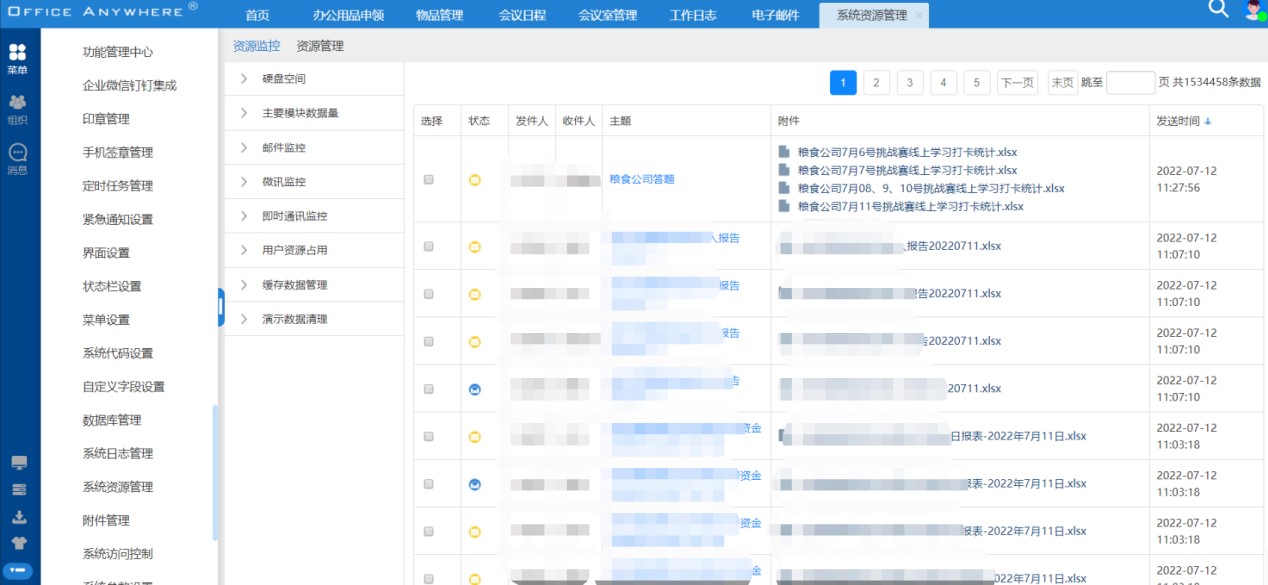Expand the 即时通讯监控 node
1268x585 pixels.
(244, 216)
